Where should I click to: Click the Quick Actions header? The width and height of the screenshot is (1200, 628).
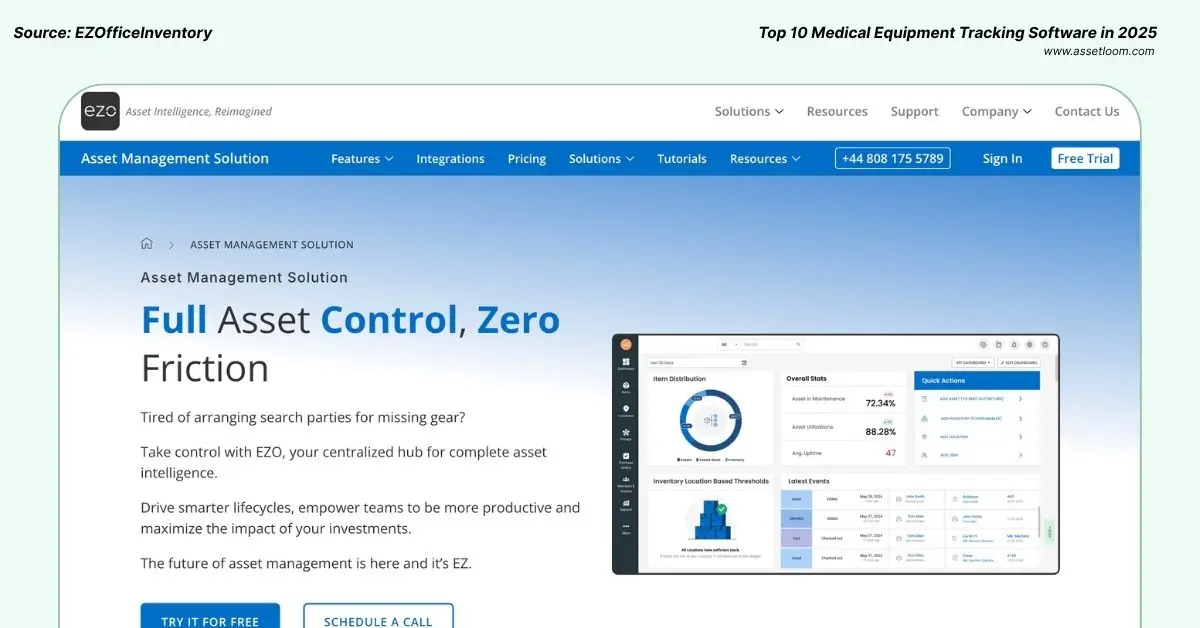pos(977,381)
